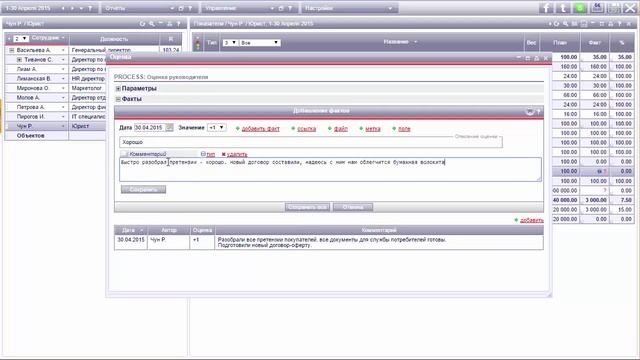Image resolution: width=640 pixels, height=360 pixels.
Task: Click the ссылка link
Action: [x=307, y=129]
